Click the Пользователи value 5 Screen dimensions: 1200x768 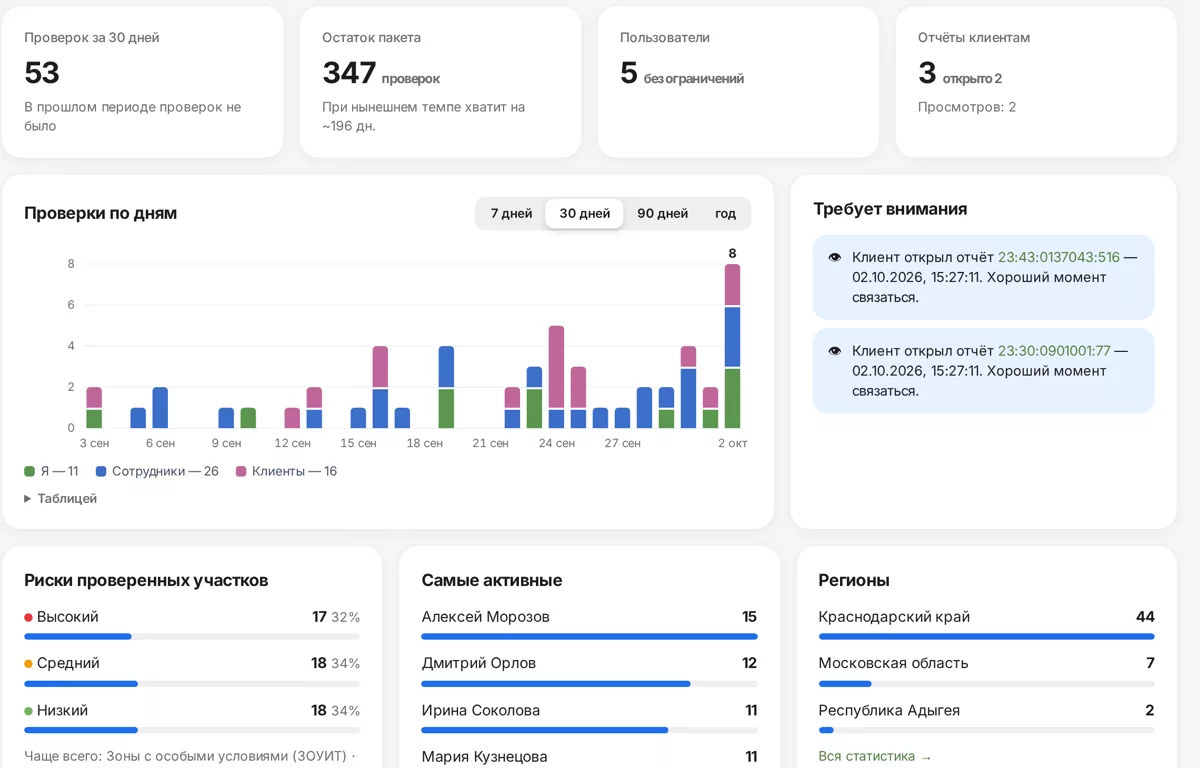628,72
